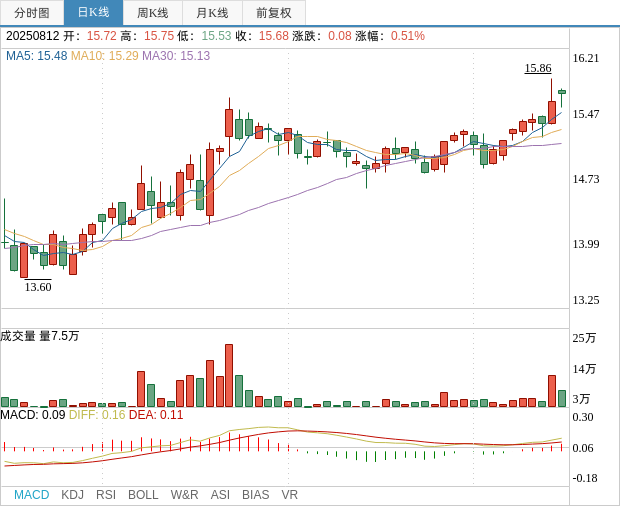620x506 pixels.
Task: Switch to the 分时图 tab
Action: [32, 13]
